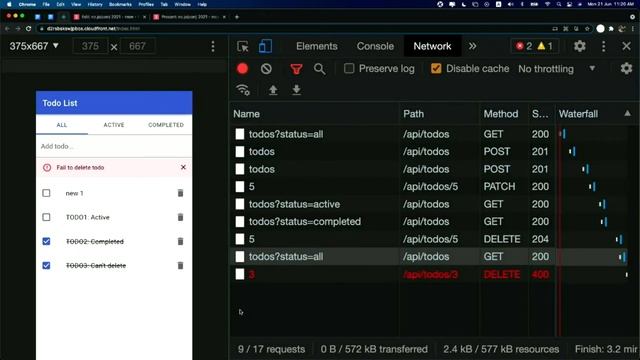Image resolution: width=640 pixels, height=360 pixels.
Task: Open network conditions wifi icon
Action: click(243, 90)
